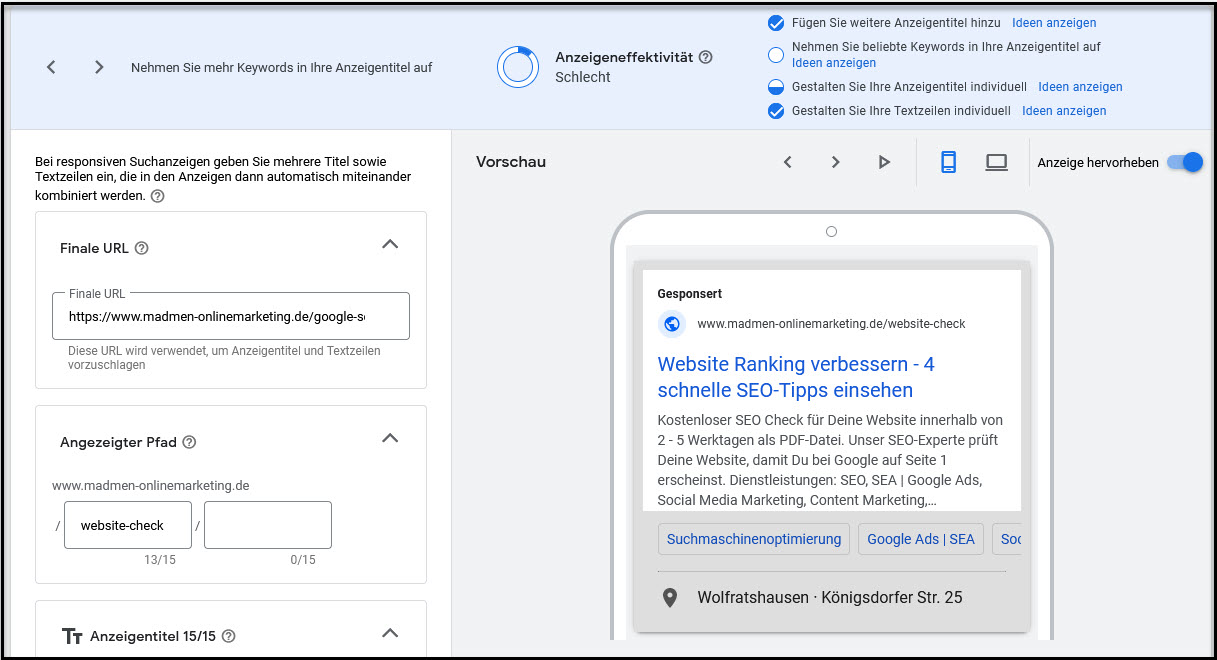Click the ad strength circular indicator
Screen dimensions: 1217x660
[518, 67]
